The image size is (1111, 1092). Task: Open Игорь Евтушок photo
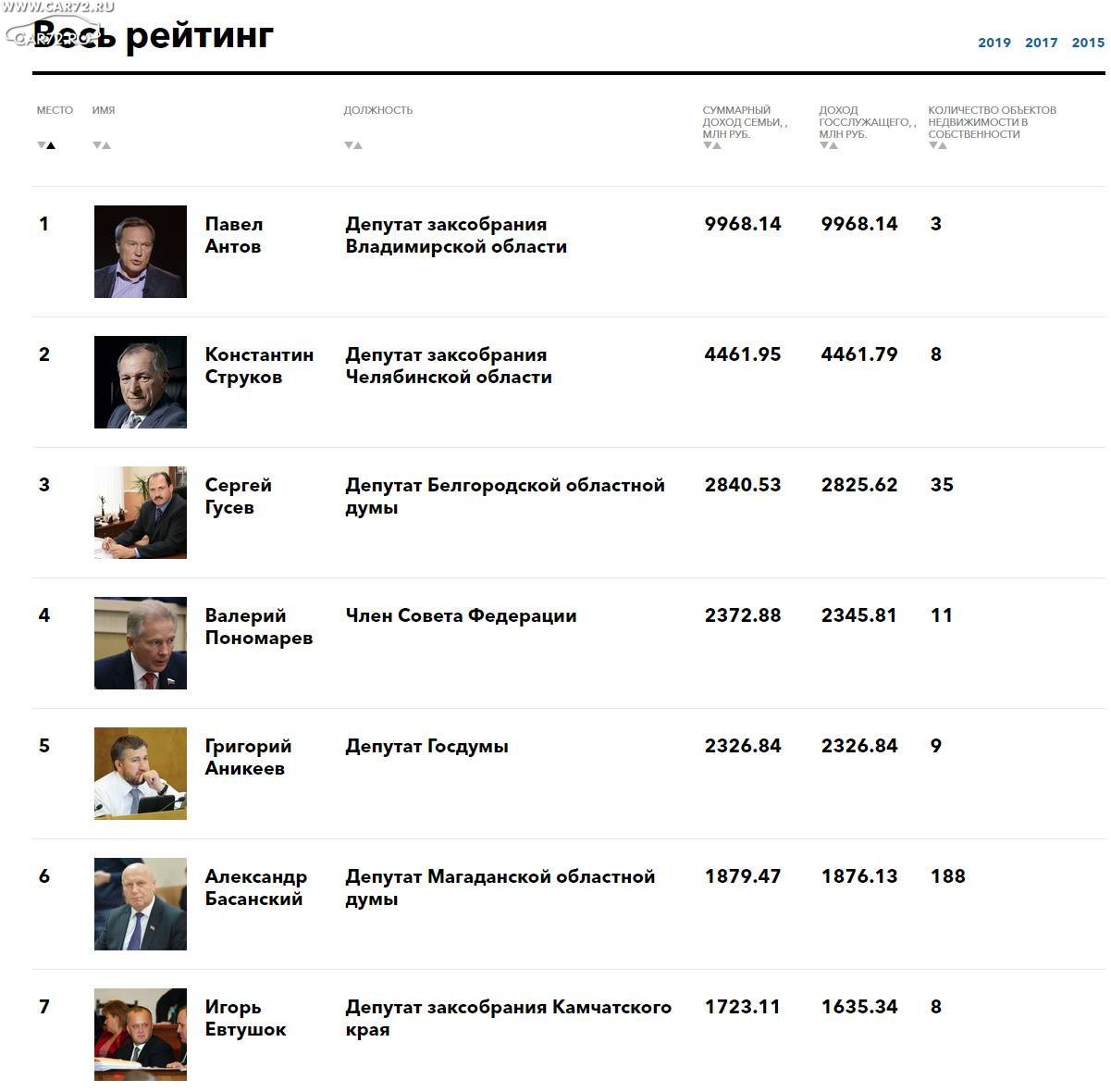tap(141, 1035)
